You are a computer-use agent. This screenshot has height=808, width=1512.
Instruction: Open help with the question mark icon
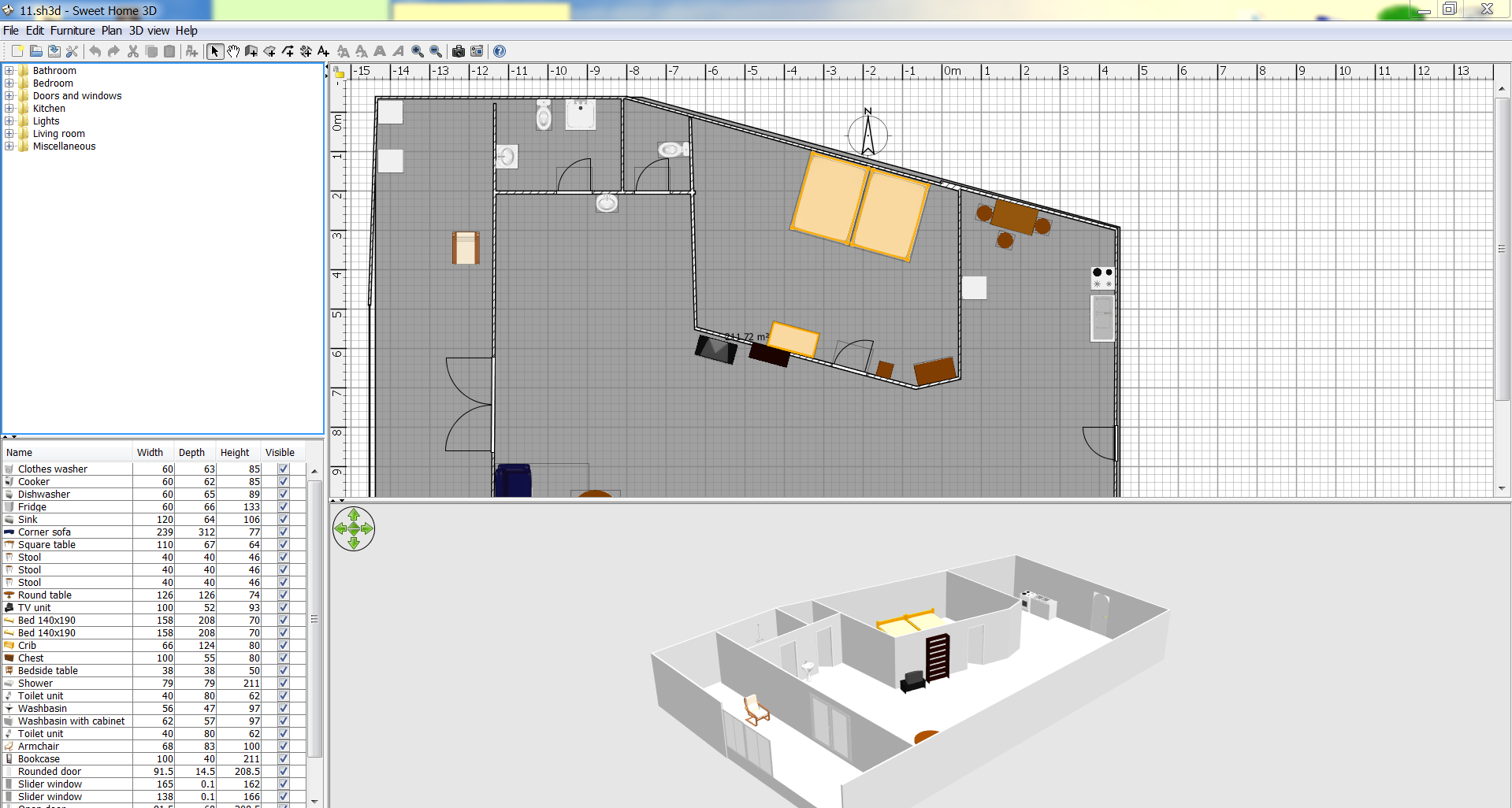500,51
